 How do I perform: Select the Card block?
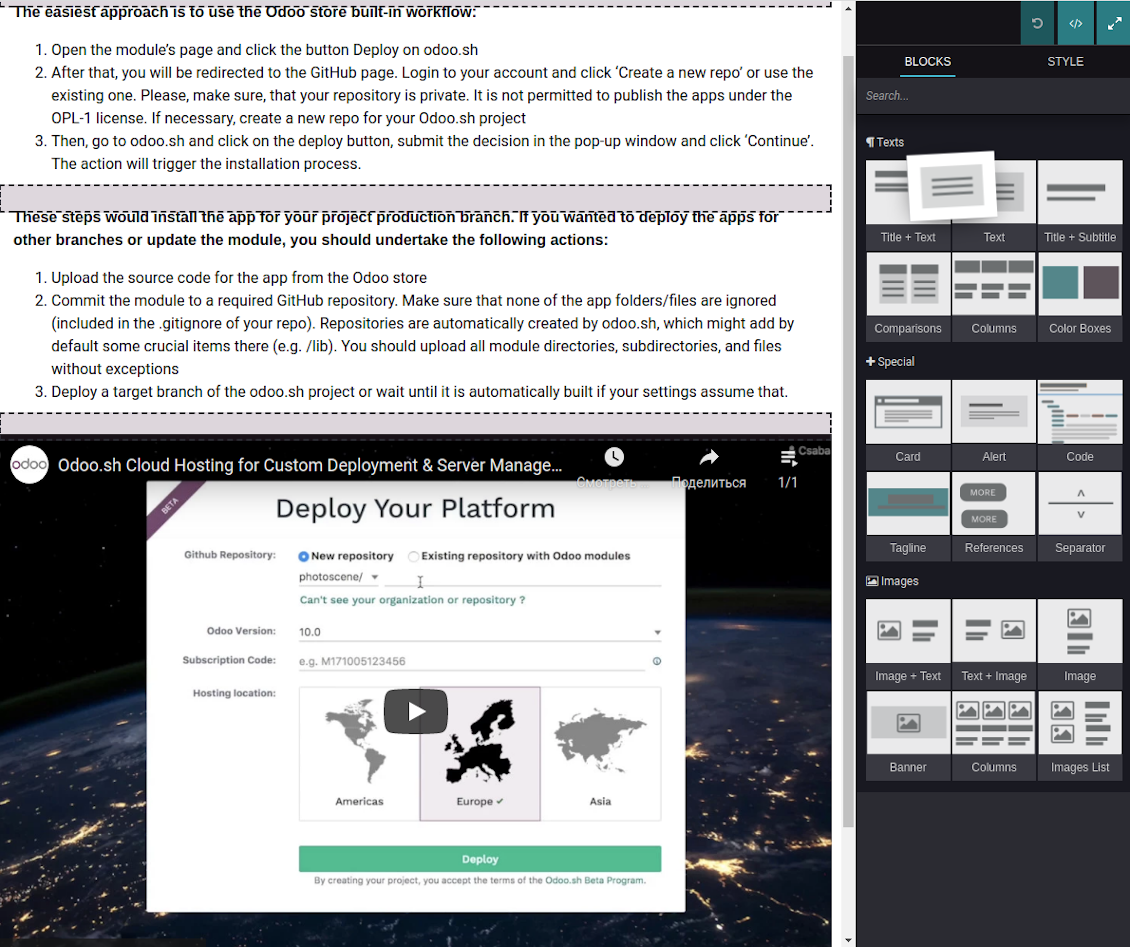[907, 424]
